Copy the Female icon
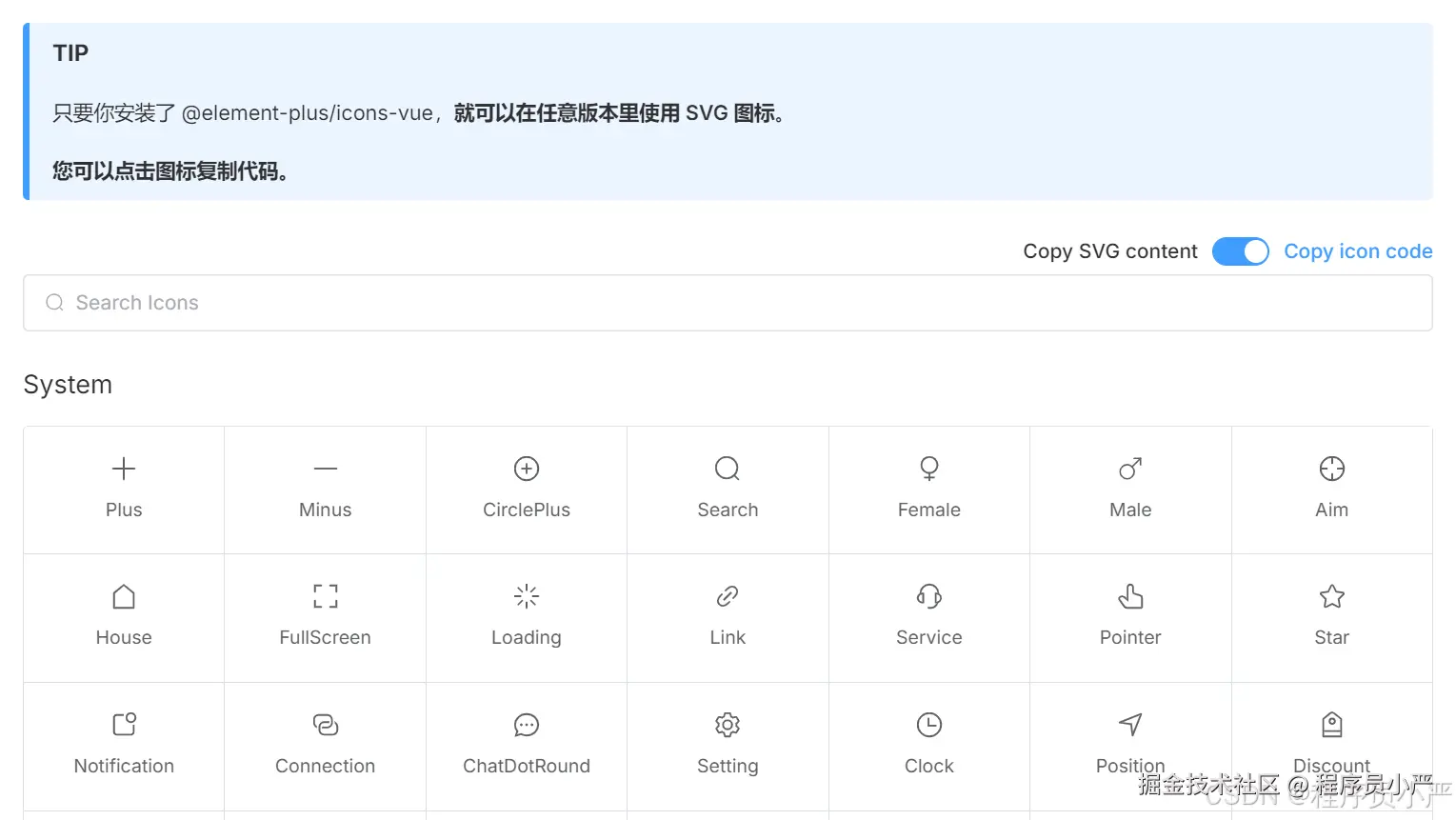This screenshot has height=820, width=1456. pos(929,469)
